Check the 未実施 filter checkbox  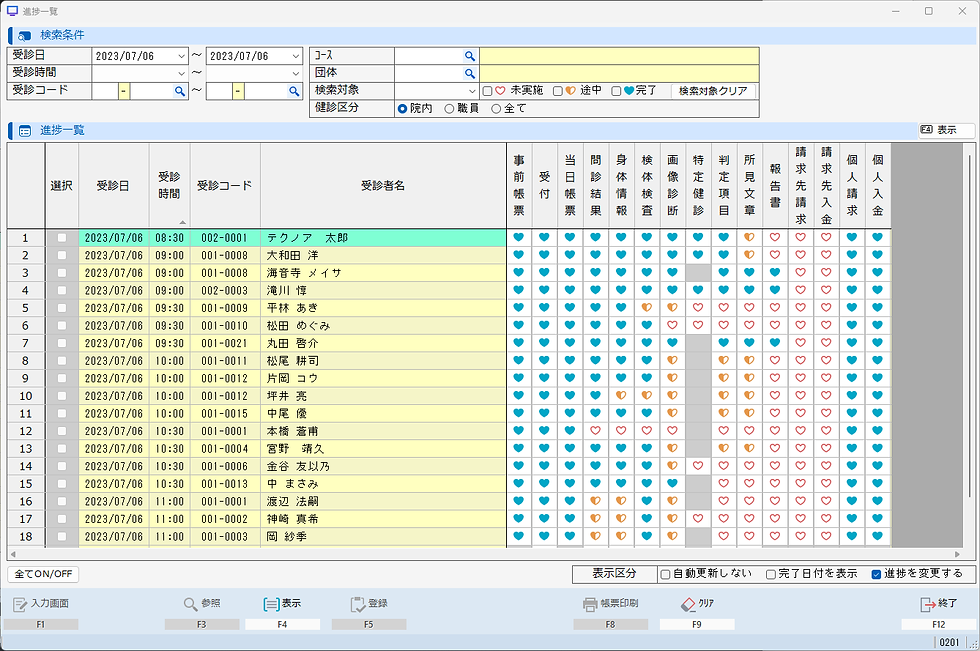click(x=488, y=91)
